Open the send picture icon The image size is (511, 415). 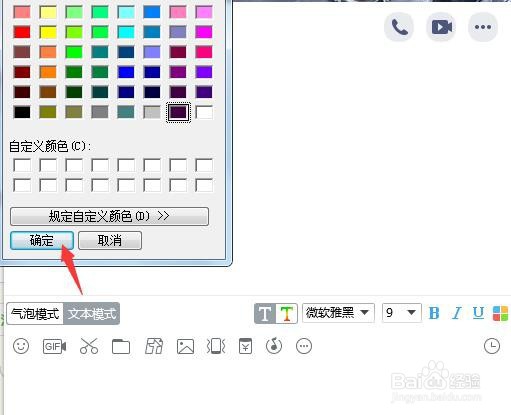(x=185, y=346)
